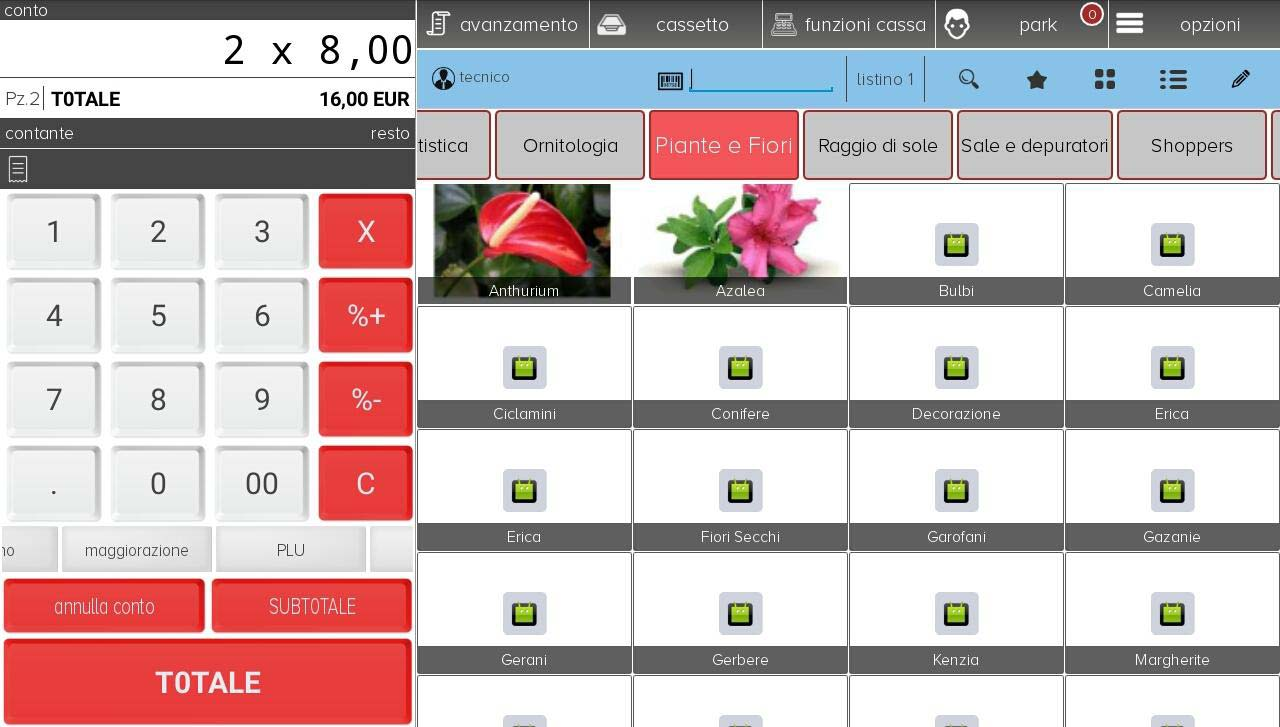Open the avanzamento receipt icon

click(438, 24)
